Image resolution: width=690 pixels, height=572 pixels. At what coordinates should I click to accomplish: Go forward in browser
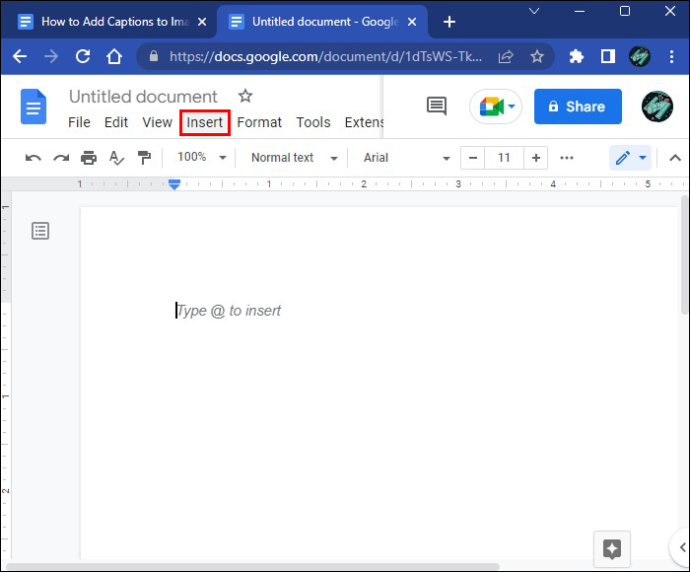tap(51, 56)
